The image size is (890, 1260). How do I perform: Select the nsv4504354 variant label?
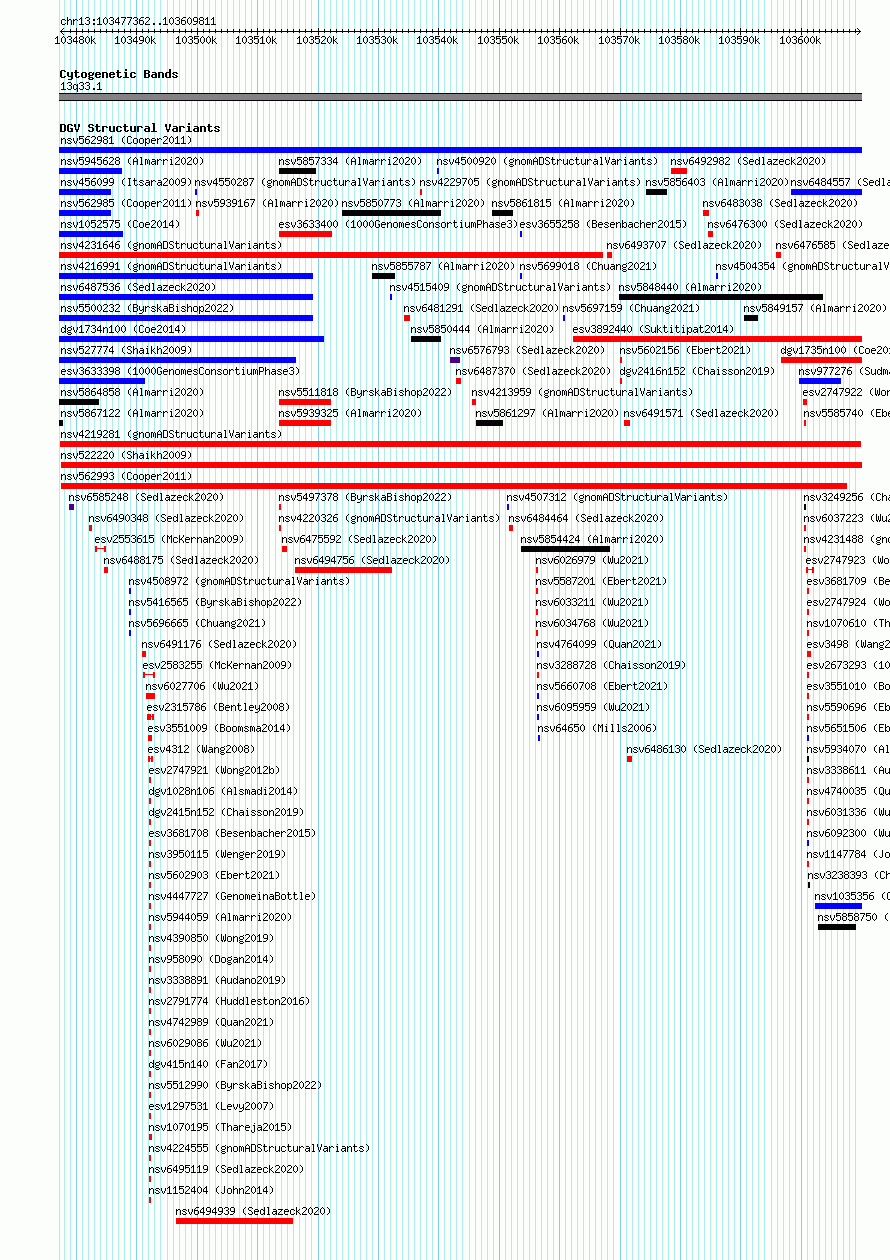[802, 266]
